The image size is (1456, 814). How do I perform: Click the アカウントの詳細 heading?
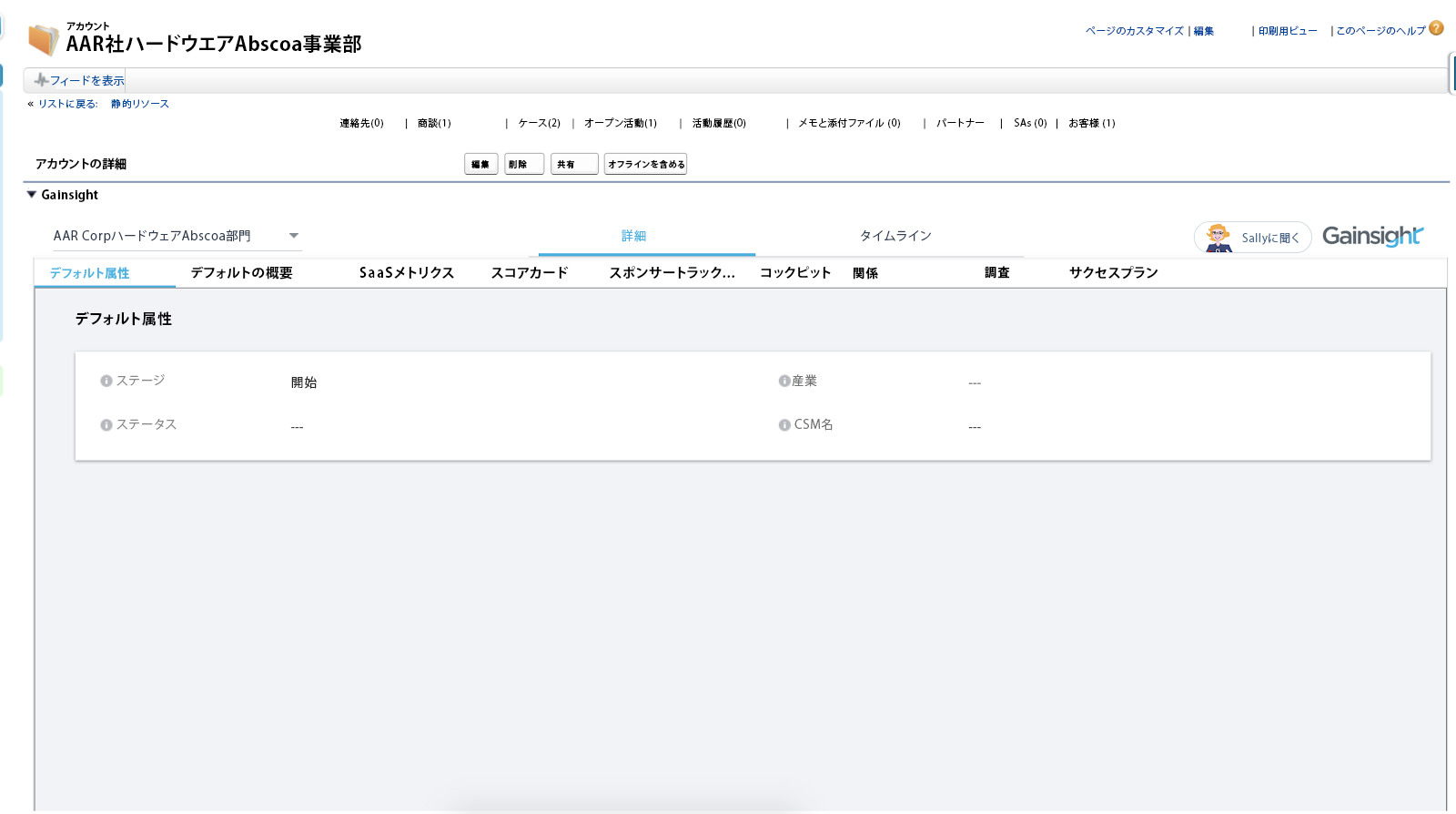click(81, 164)
